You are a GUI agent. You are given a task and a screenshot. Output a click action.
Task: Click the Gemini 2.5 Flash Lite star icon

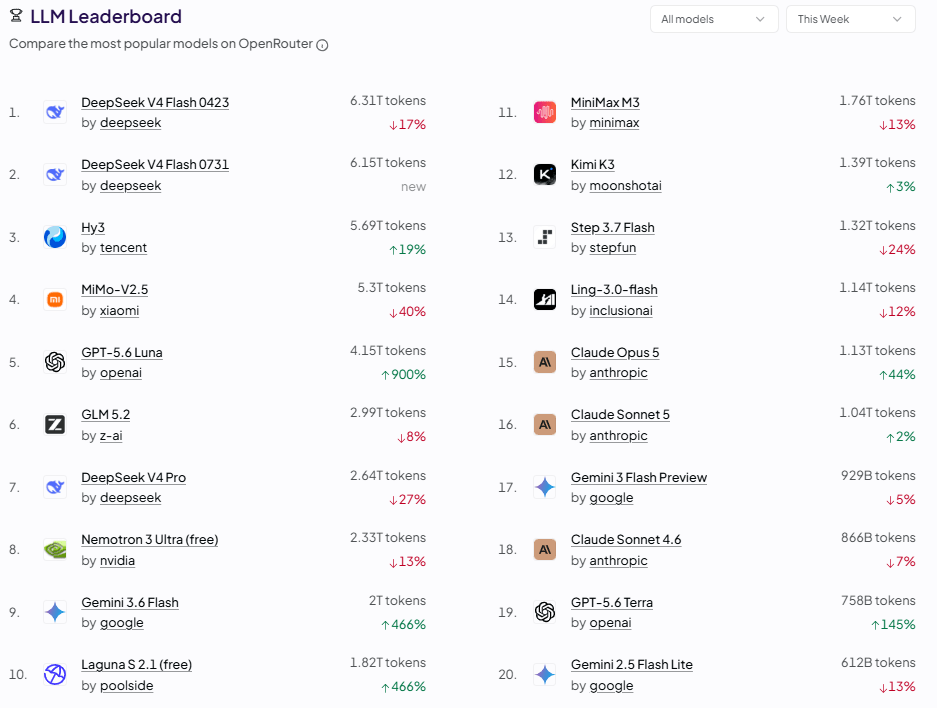pyautogui.click(x=544, y=674)
